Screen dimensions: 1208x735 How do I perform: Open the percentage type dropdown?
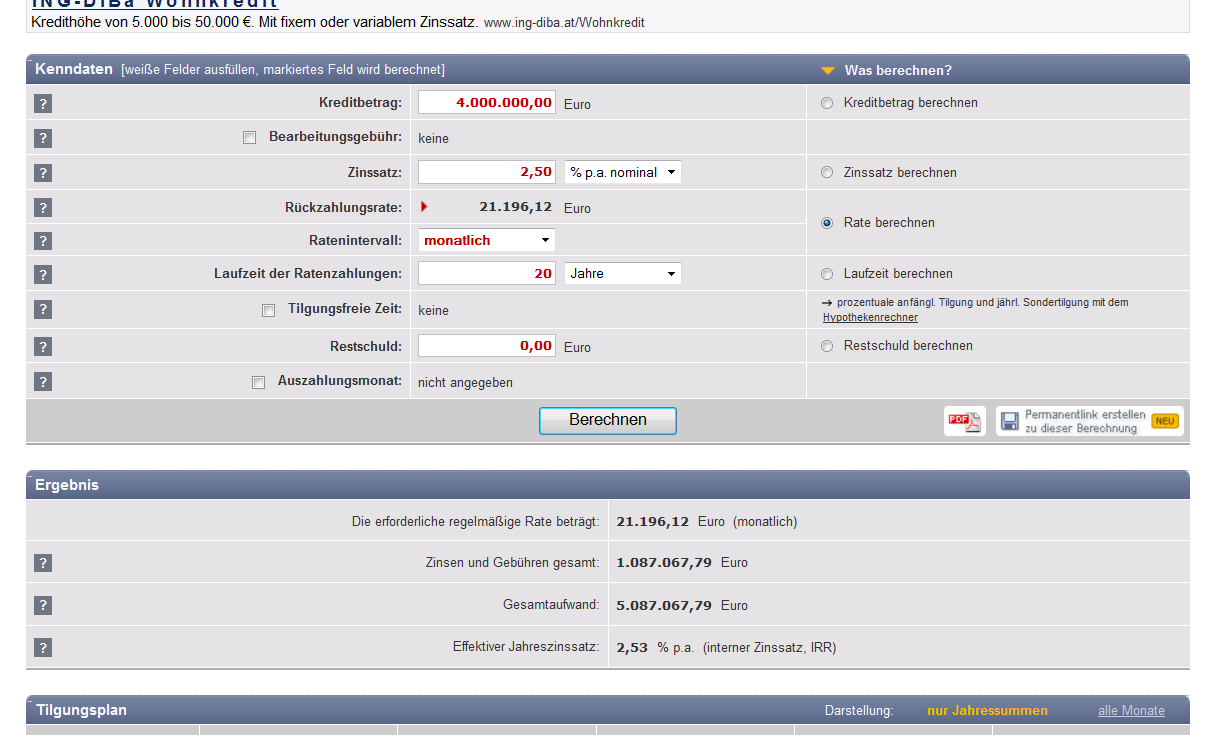click(622, 171)
